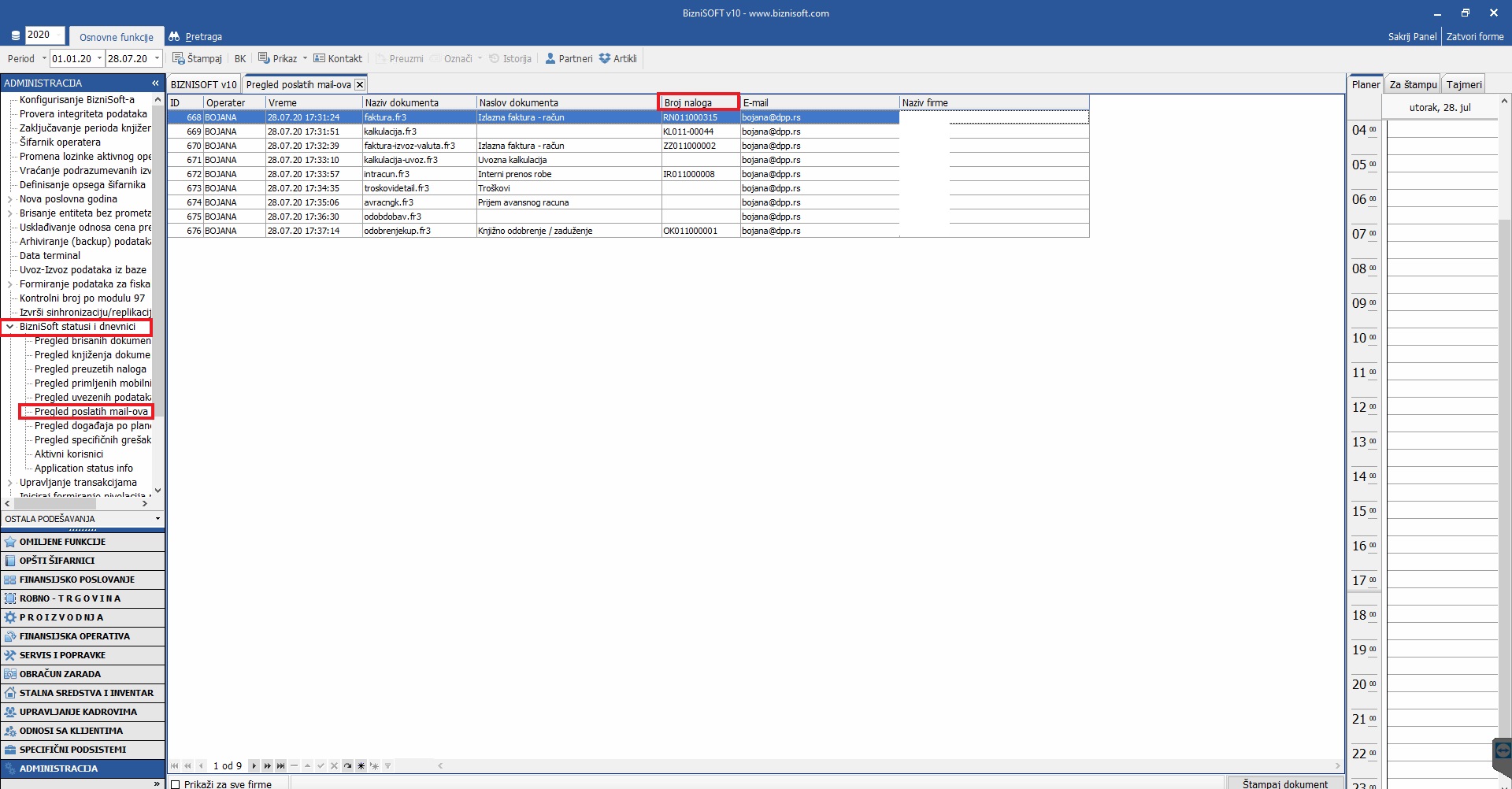Select the row with document odobrenjekup.fr3
Image resolution: width=1512 pixels, height=789 pixels.
628,231
